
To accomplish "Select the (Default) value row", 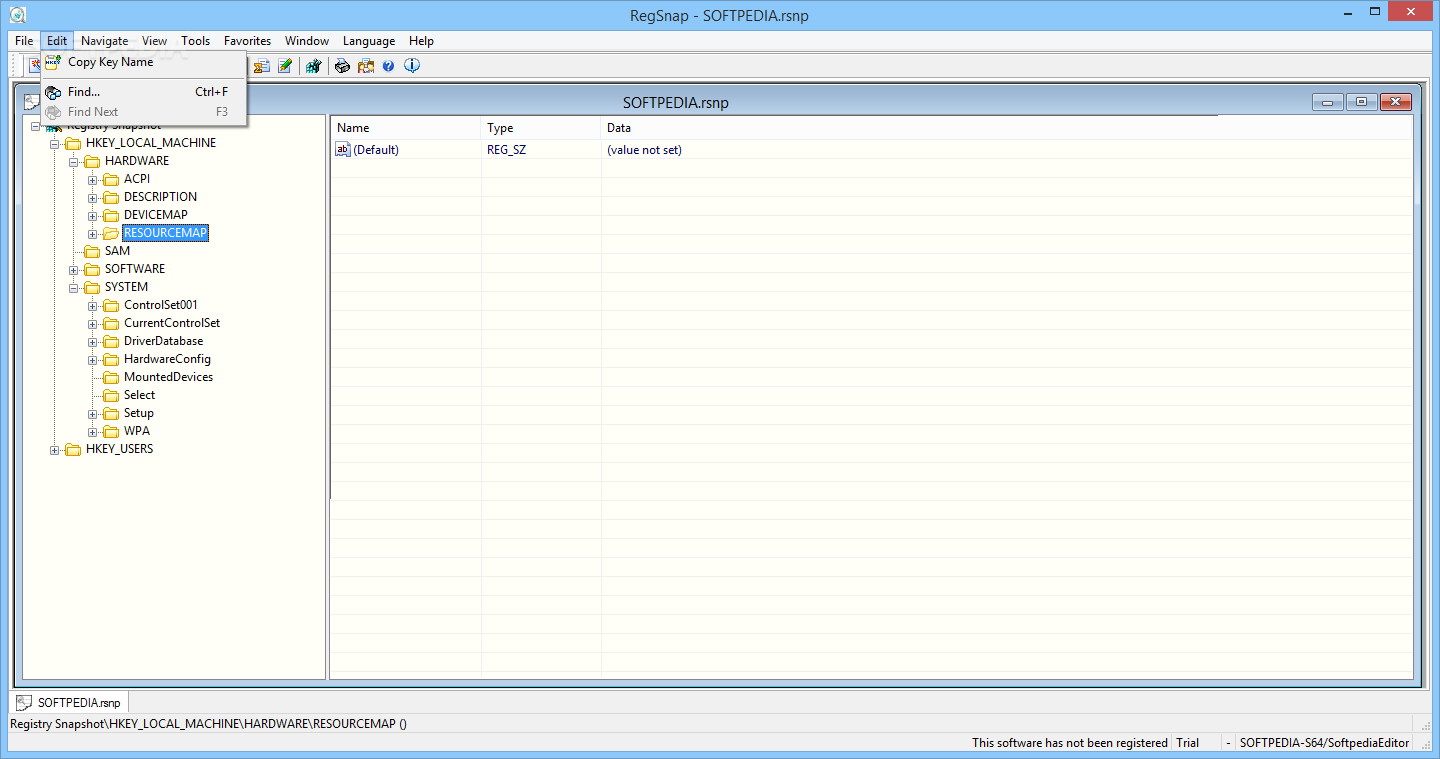I will tap(871, 150).
